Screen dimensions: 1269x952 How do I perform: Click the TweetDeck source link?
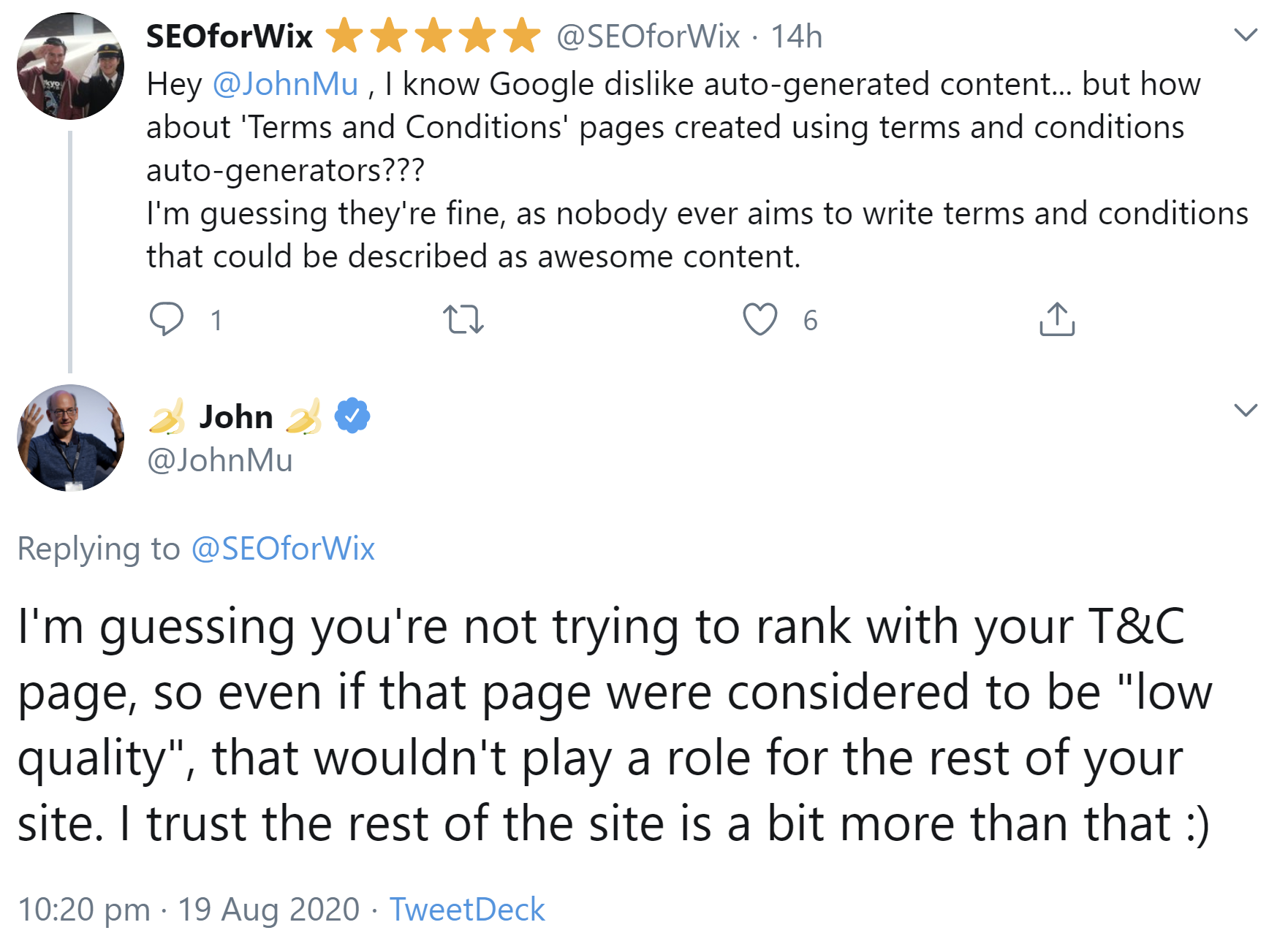click(467, 910)
